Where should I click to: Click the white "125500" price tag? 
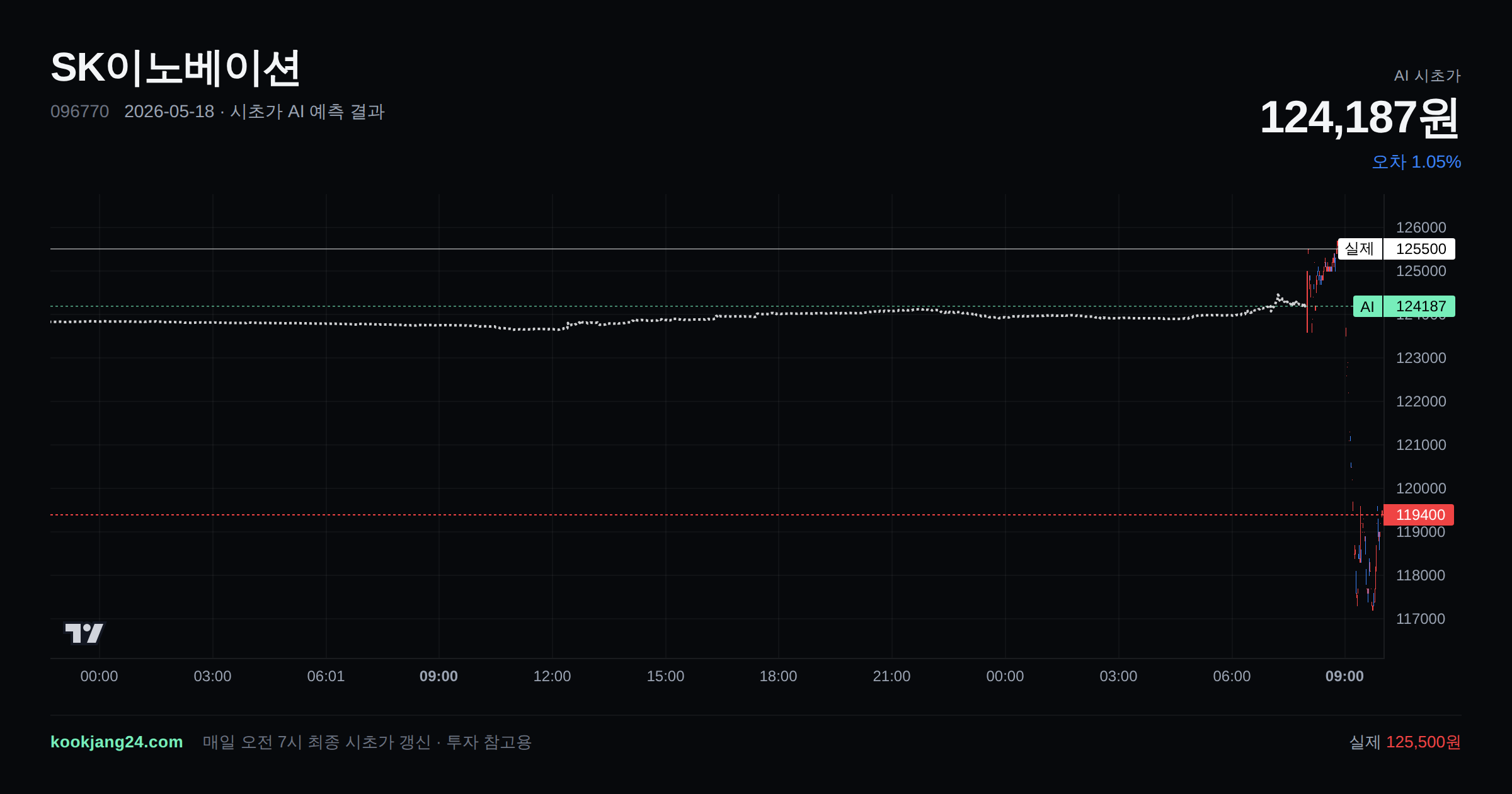pyautogui.click(x=1420, y=249)
